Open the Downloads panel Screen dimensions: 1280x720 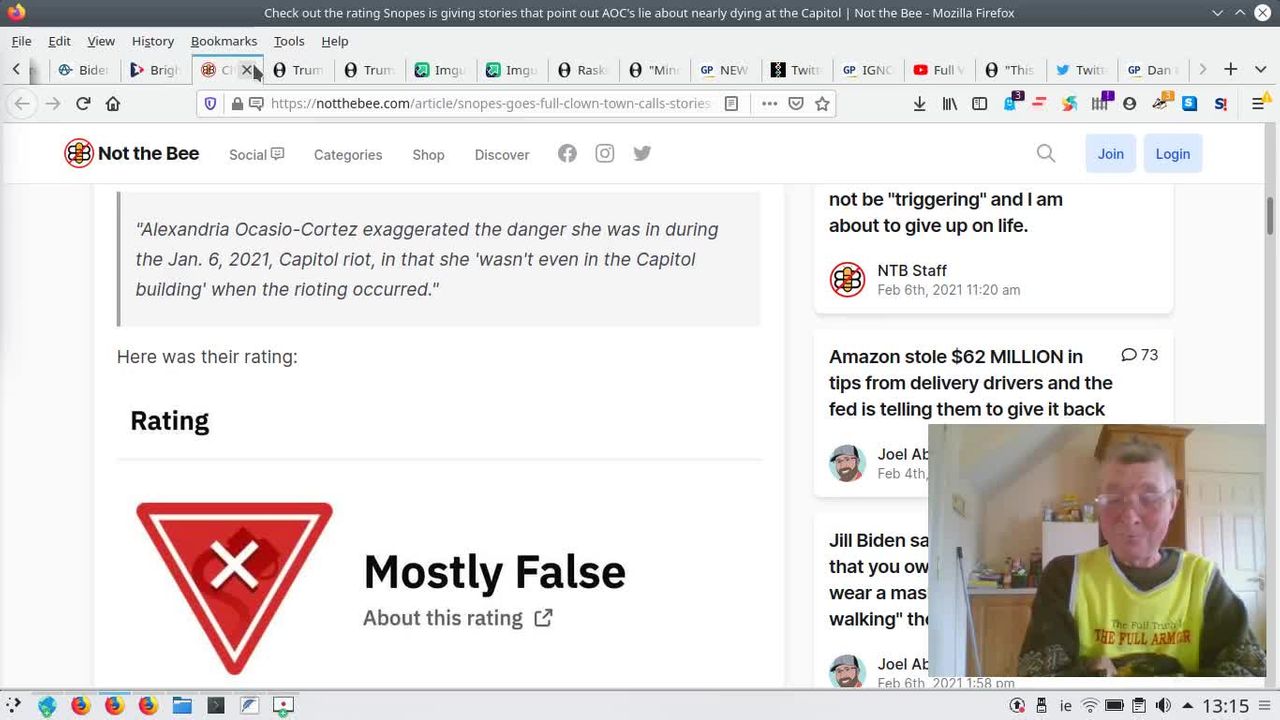[x=919, y=104]
